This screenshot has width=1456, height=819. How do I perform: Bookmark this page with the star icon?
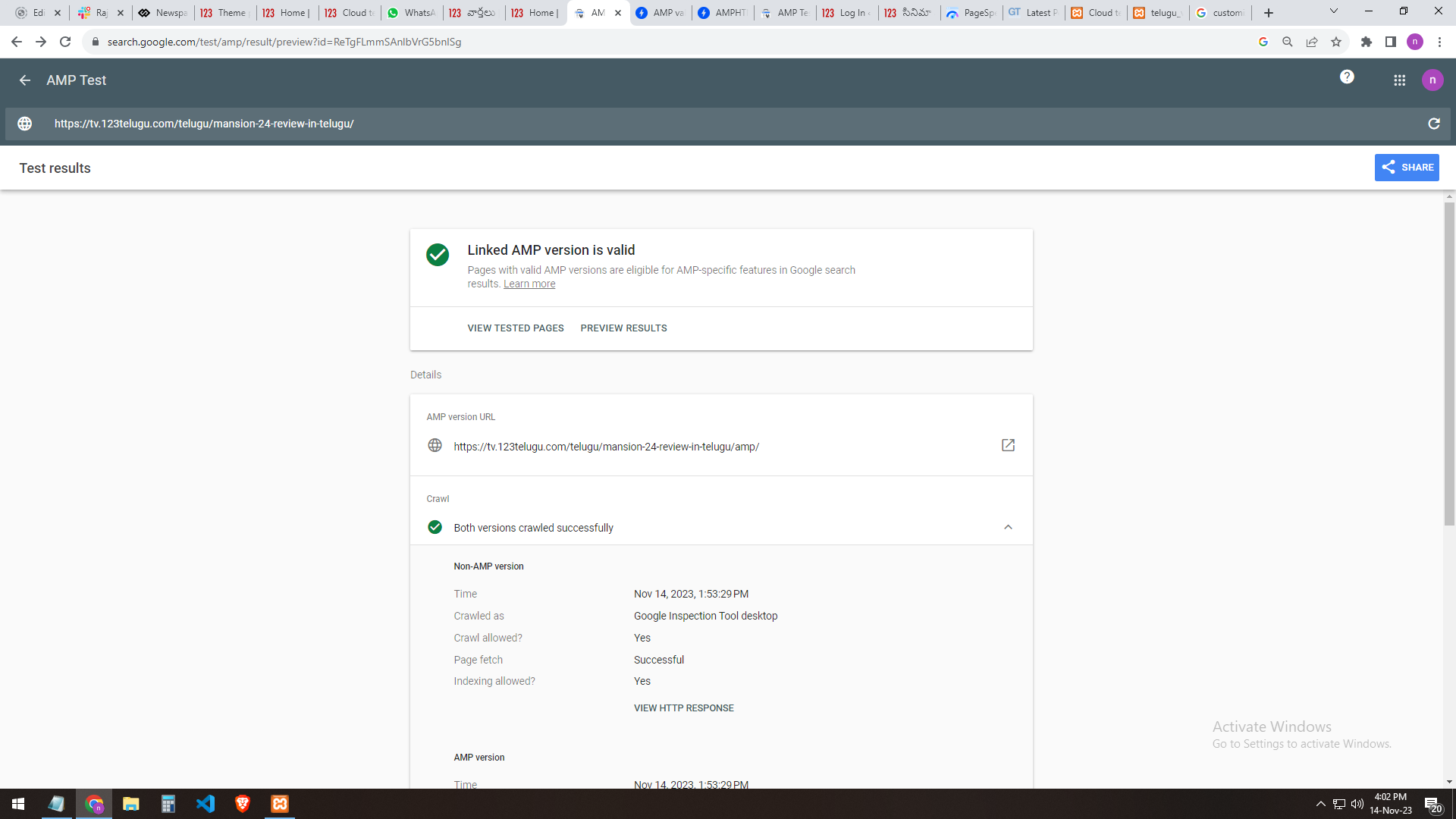point(1336,42)
